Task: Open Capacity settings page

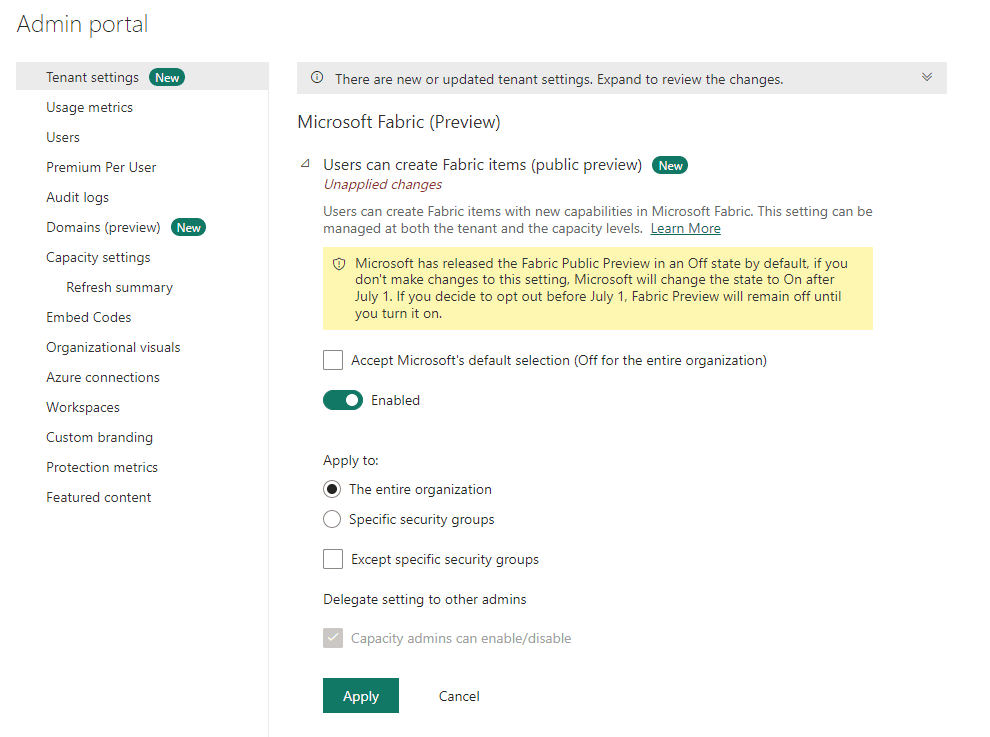Action: (98, 258)
